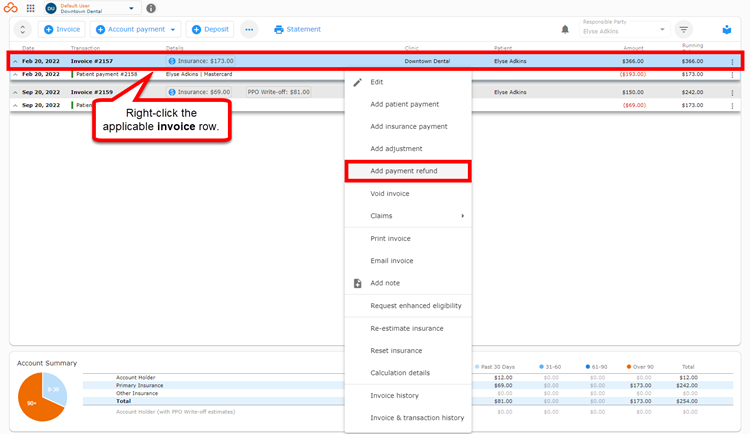The width and height of the screenshot is (750, 434).
Task: Click the Statement print button
Action: tap(298, 29)
